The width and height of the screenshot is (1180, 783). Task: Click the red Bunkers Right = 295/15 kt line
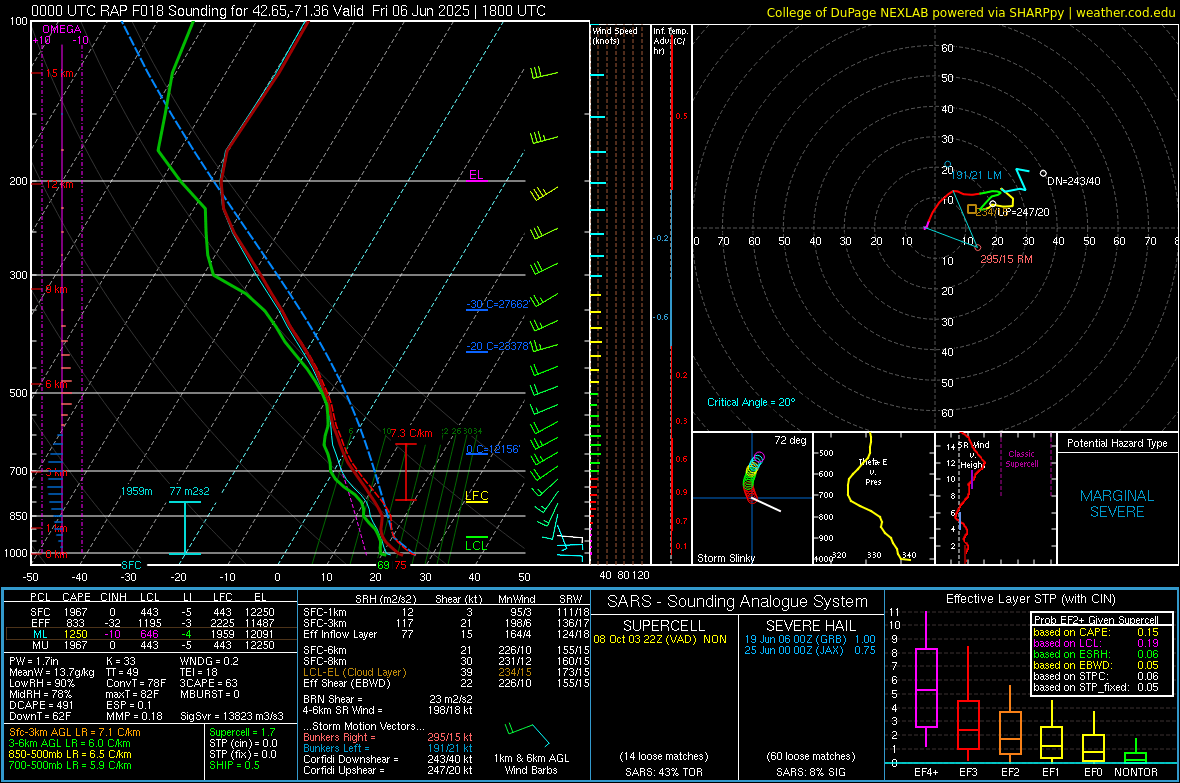pyautogui.click(x=388, y=737)
